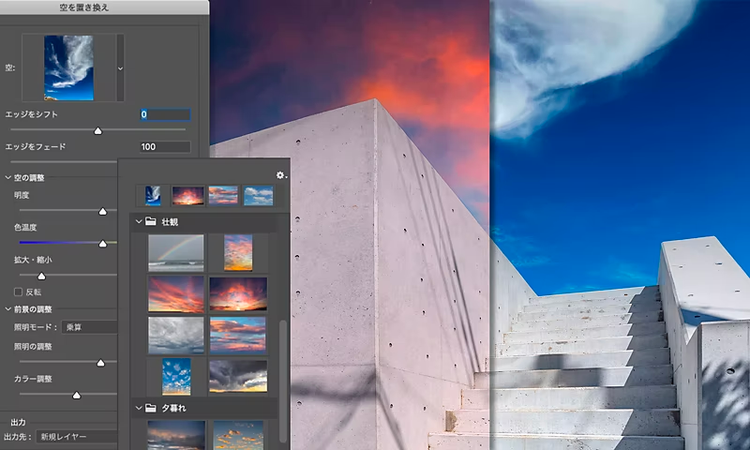Click the エッジをフェード value field showing 100
The height and width of the screenshot is (450, 750).
[x=165, y=147]
